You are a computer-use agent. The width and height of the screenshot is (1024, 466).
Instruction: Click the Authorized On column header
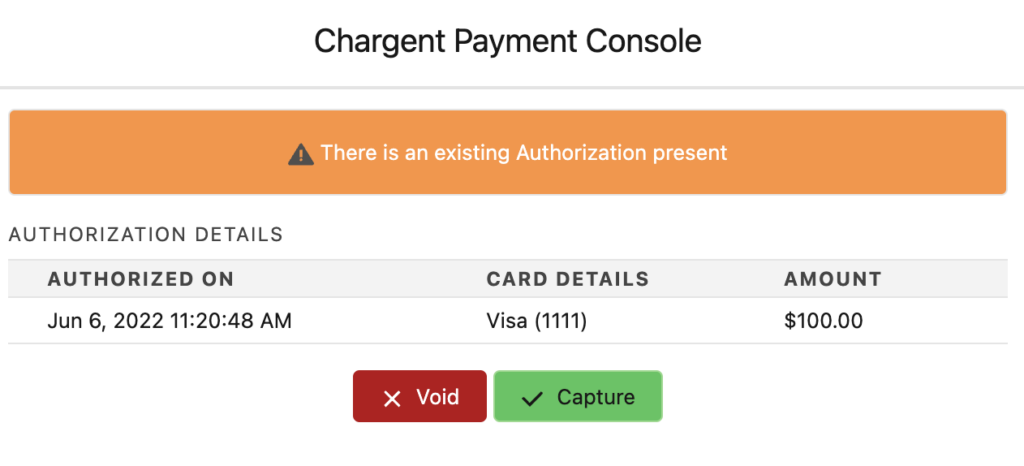(x=140, y=279)
